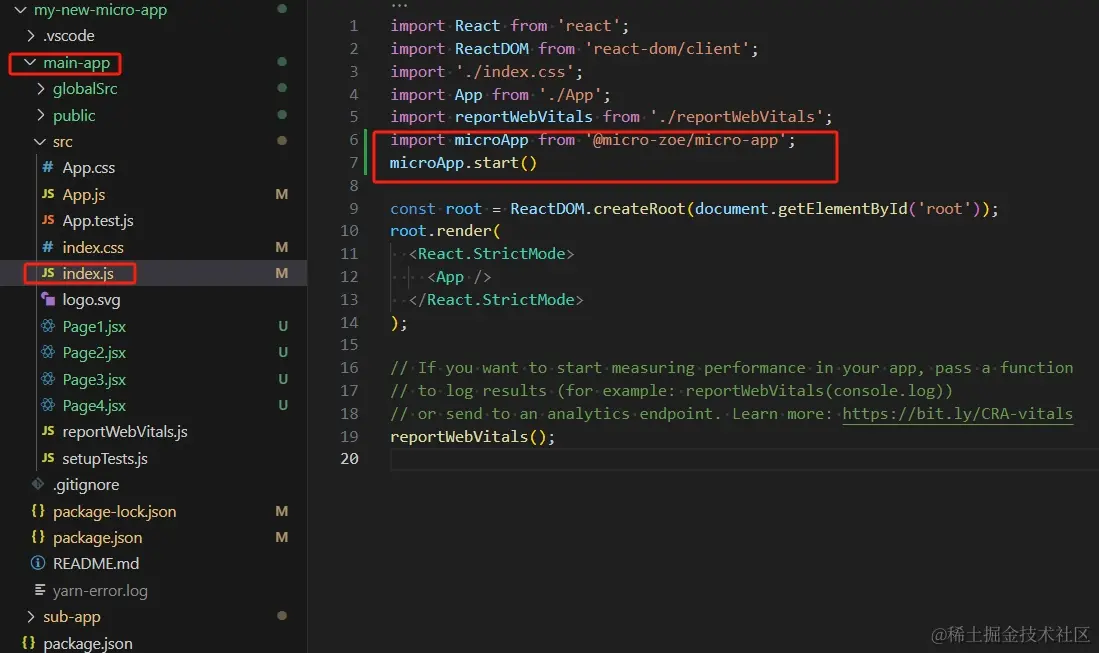
Task: Click the U status badge beside Page1.jsx
Action: [x=283, y=326]
